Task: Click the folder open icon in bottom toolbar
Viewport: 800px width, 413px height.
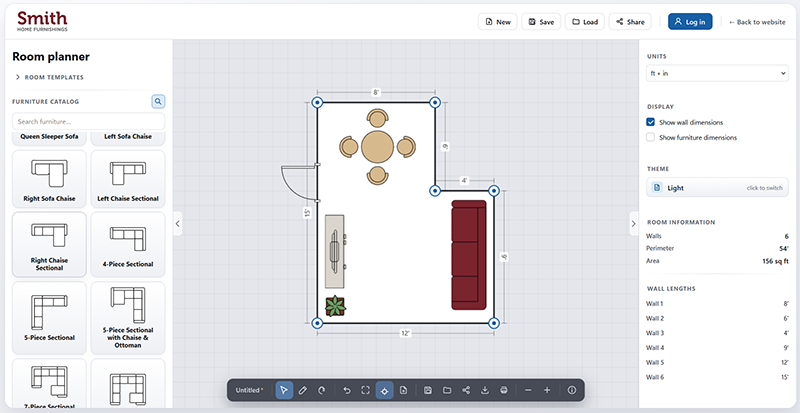Action: [x=447, y=390]
